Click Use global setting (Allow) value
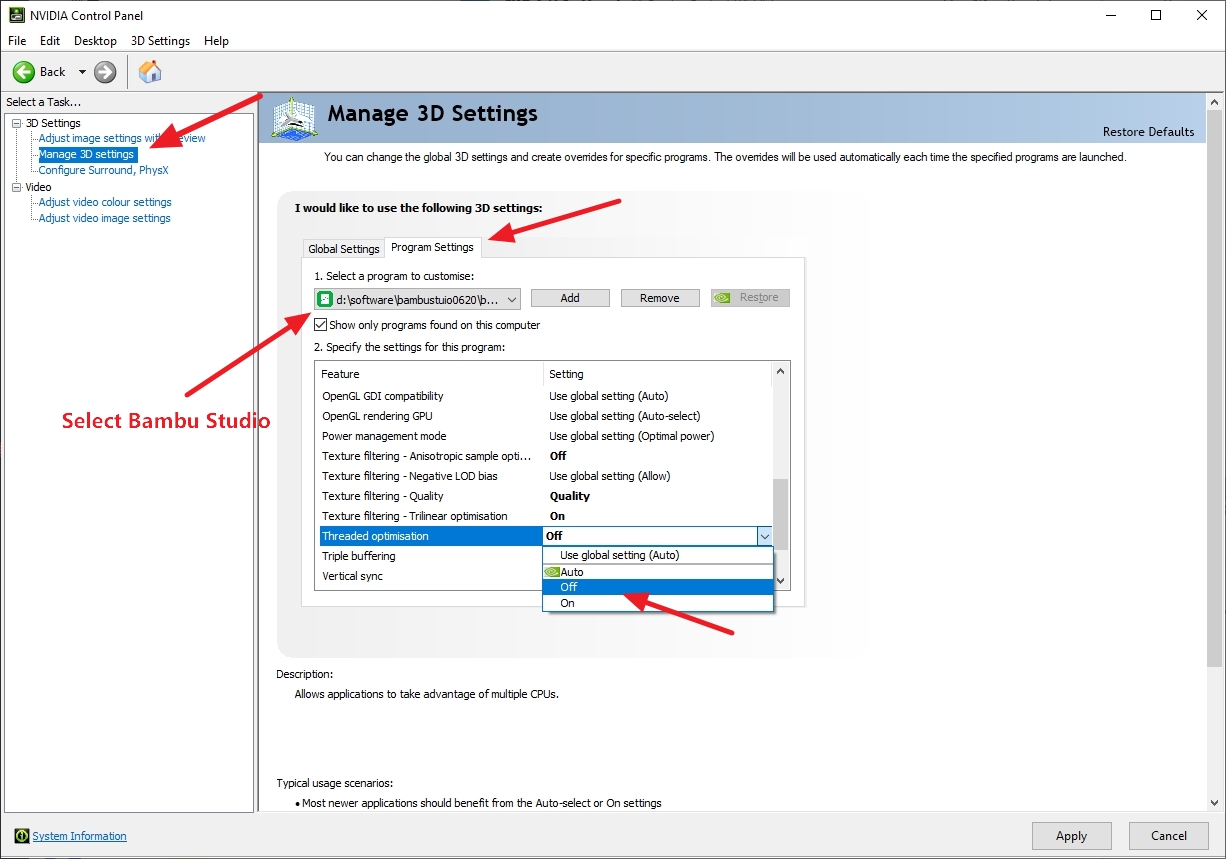Screen dimensions: 1226x859 click(610, 476)
